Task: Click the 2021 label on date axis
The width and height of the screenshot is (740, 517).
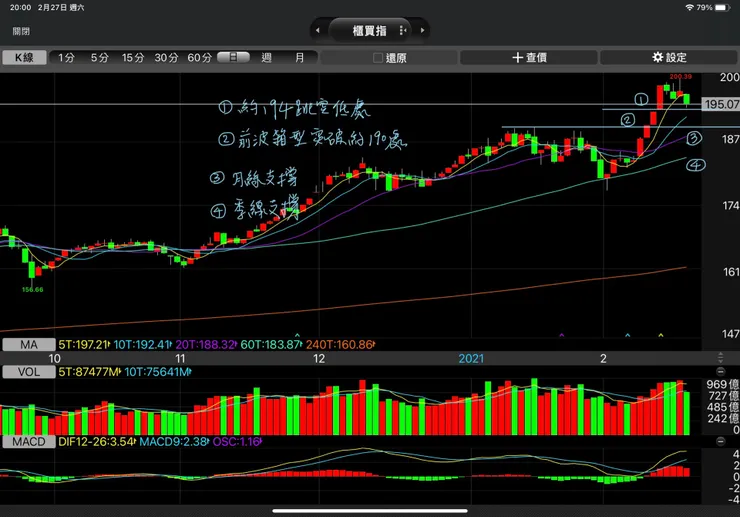Action: (471, 358)
